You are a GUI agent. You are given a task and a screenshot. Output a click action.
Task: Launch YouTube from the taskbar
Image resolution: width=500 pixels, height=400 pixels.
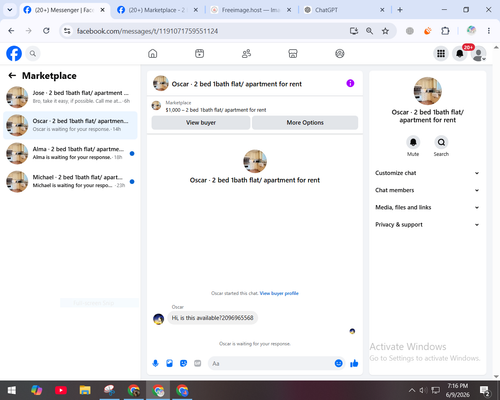click(61, 390)
